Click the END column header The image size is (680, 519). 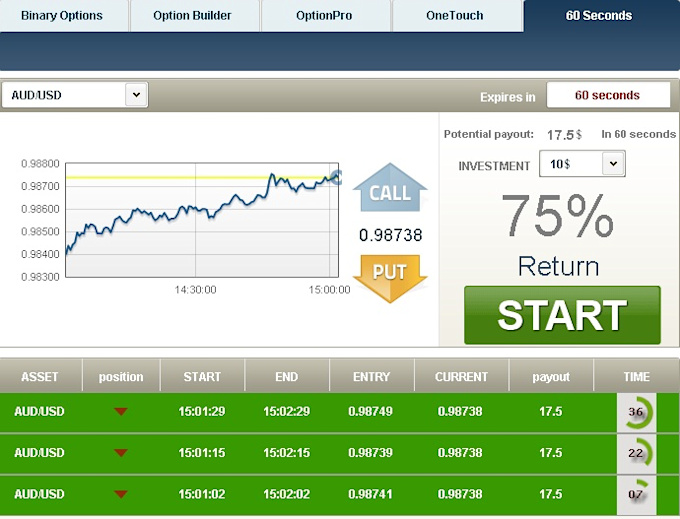[x=287, y=376]
